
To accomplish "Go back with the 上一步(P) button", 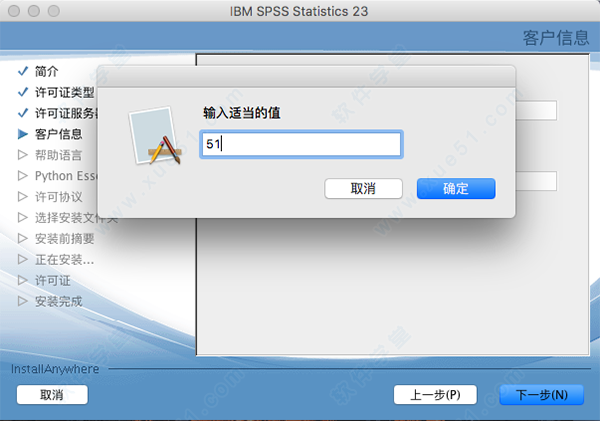I will click(x=435, y=395).
